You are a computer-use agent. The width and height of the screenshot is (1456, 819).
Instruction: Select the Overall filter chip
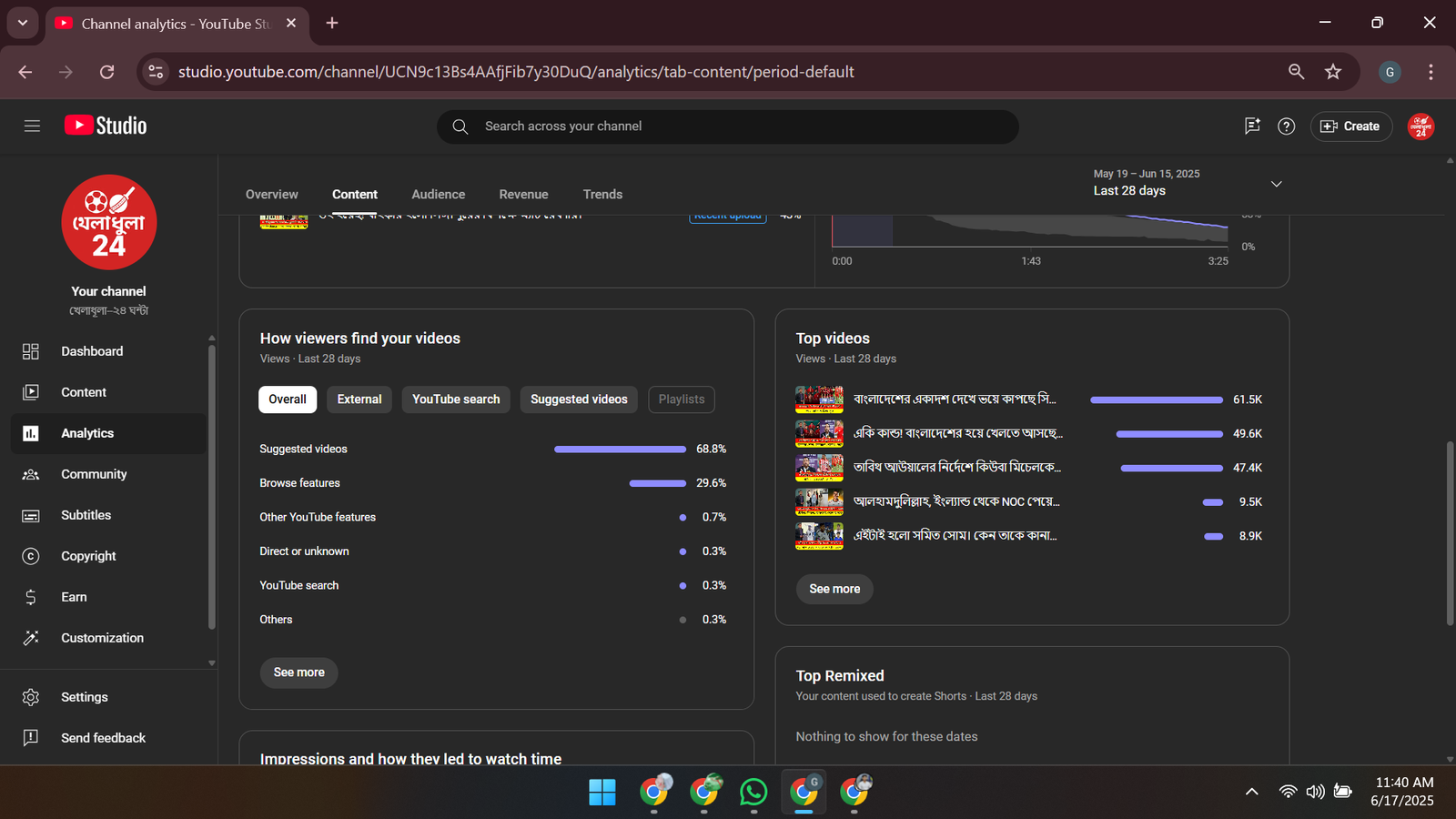click(288, 399)
